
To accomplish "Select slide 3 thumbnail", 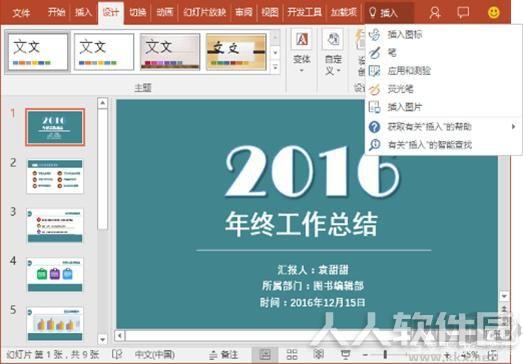I will (x=55, y=226).
